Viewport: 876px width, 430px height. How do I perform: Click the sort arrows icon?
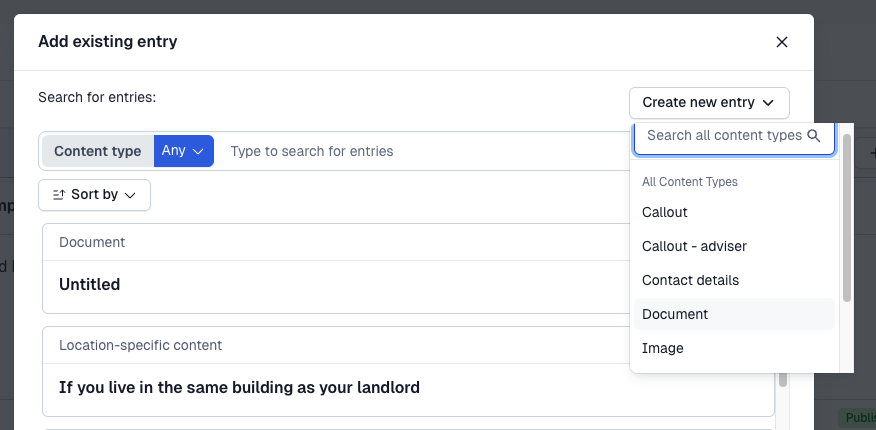[58, 195]
